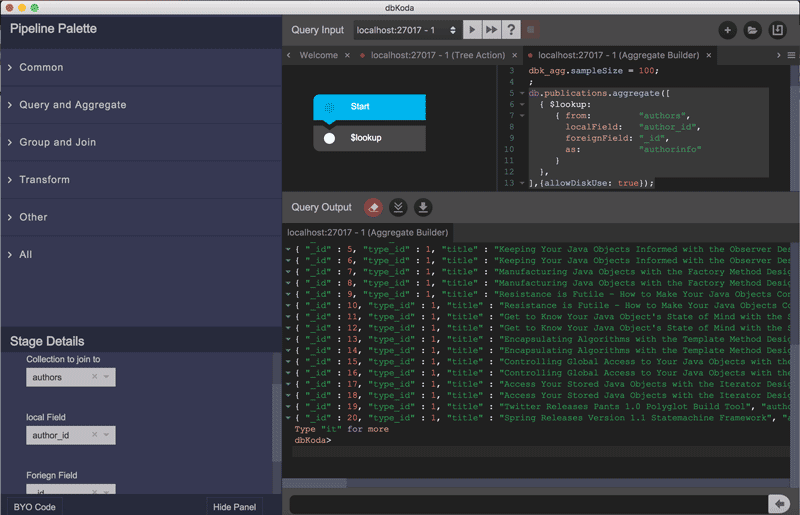
Task: Click the Execute All double-arrow button
Action: tap(493, 31)
